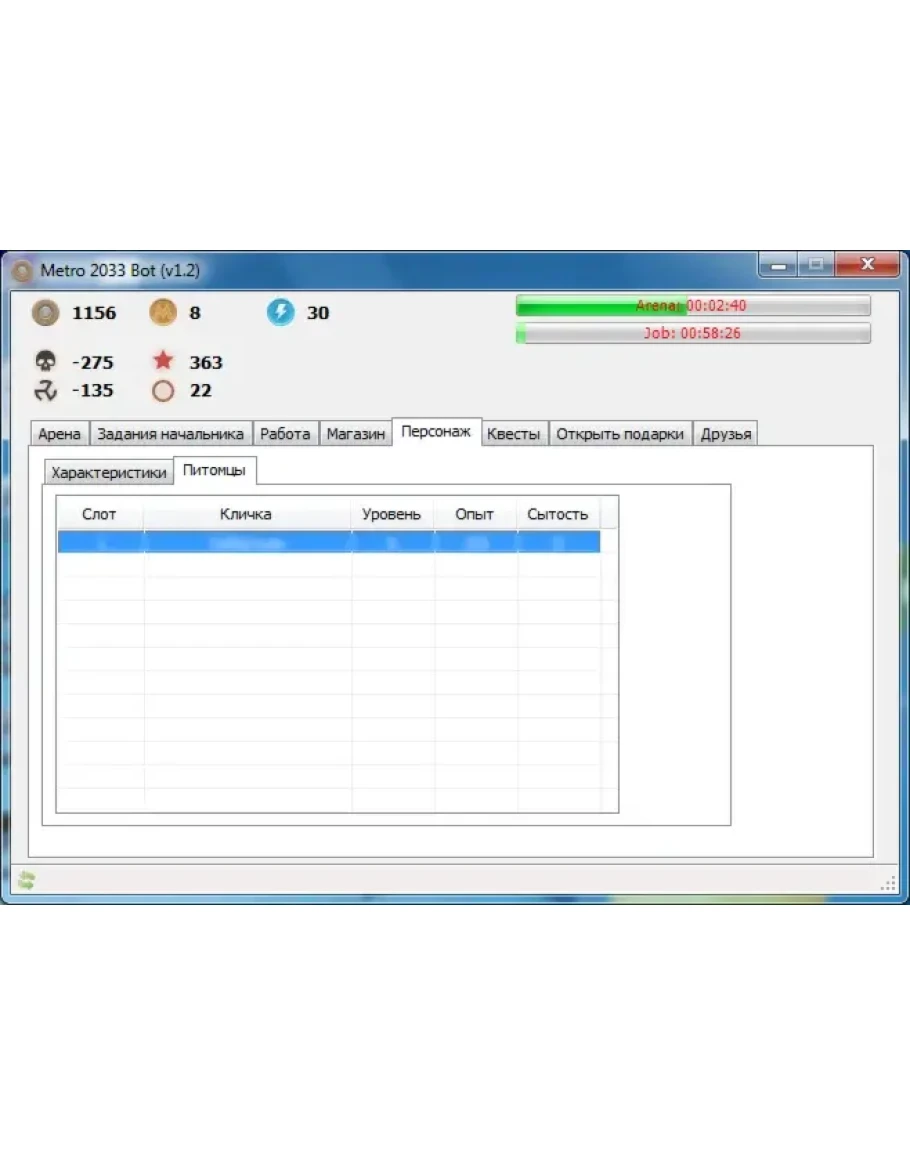910x1155 pixels.
Task: Click the skull icon beside -275
Action: [45, 362]
